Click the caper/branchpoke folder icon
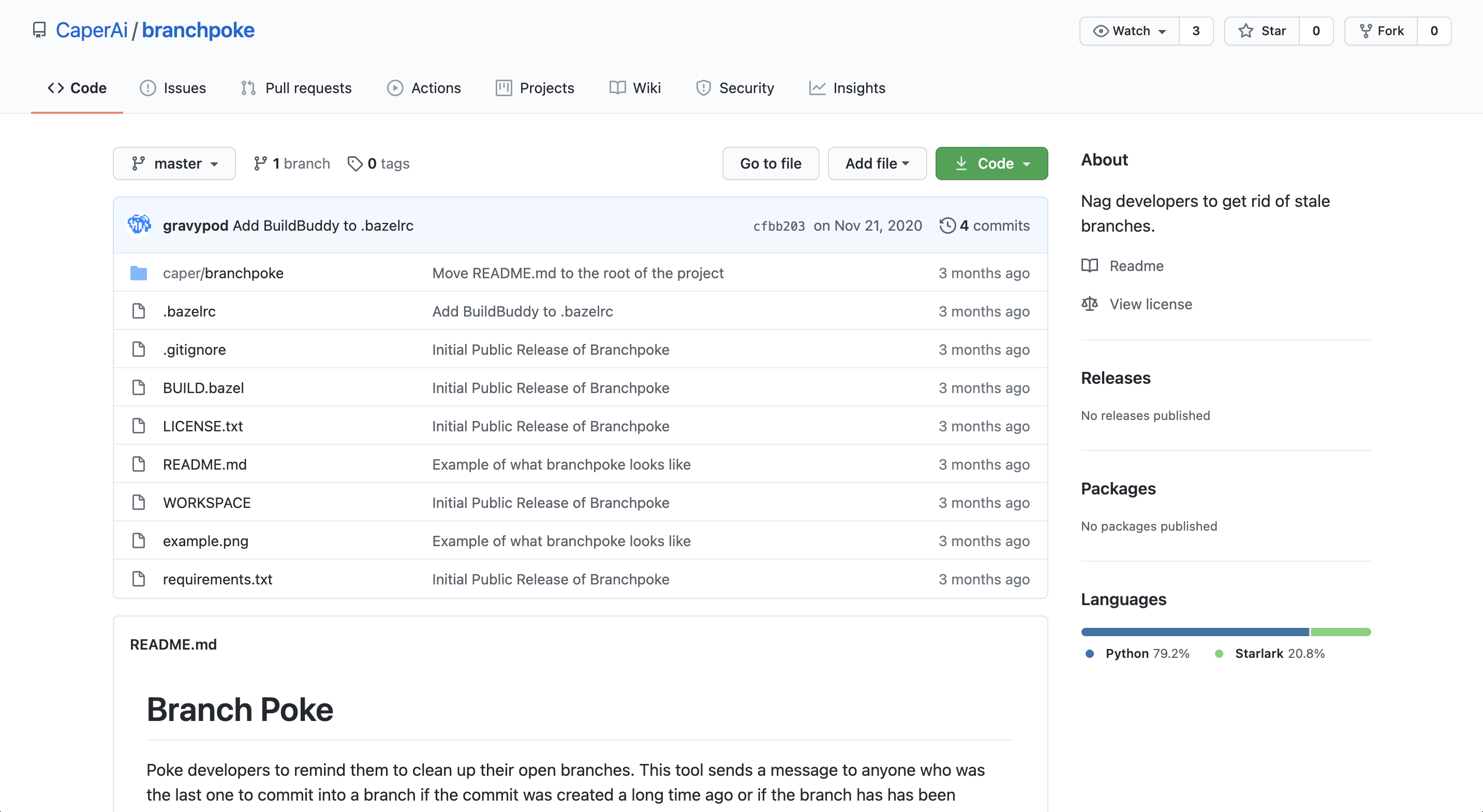This screenshot has height=812, width=1483. (138, 273)
